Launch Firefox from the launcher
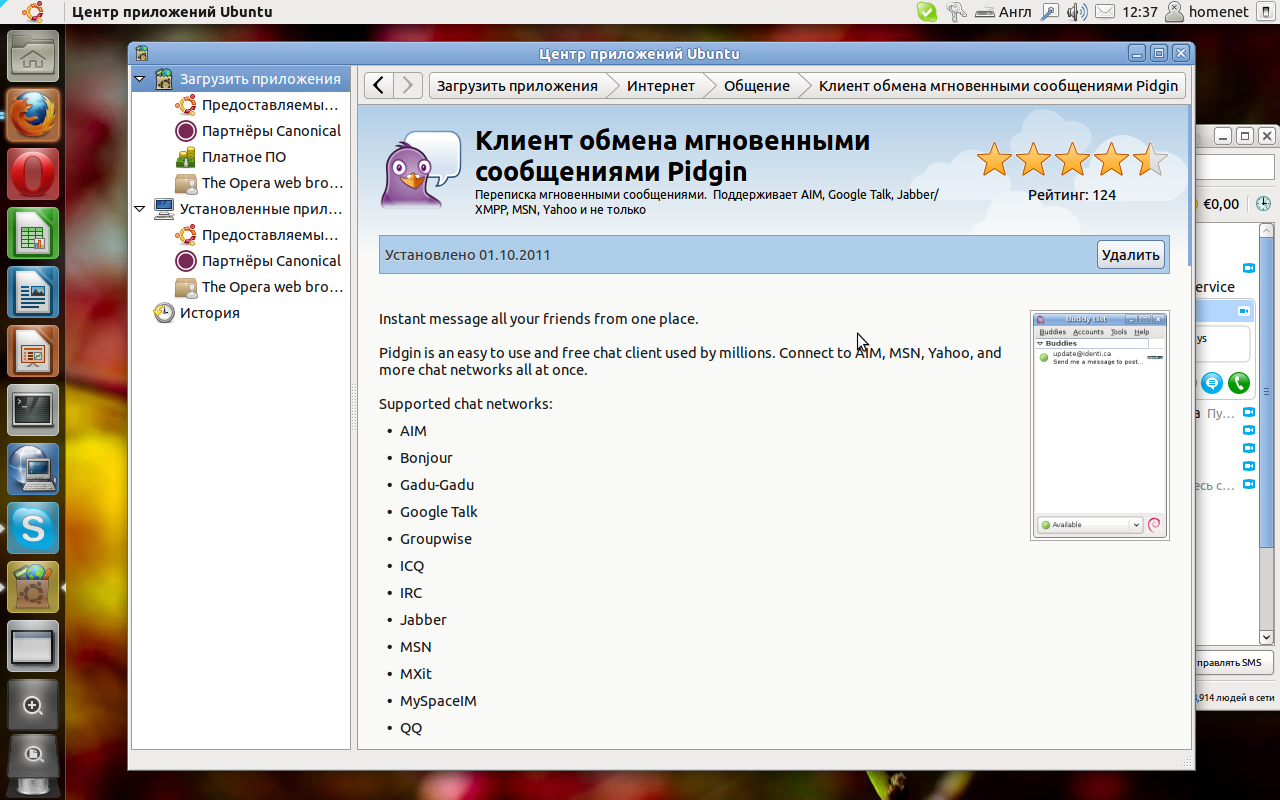The width and height of the screenshot is (1280, 800). coord(34,114)
